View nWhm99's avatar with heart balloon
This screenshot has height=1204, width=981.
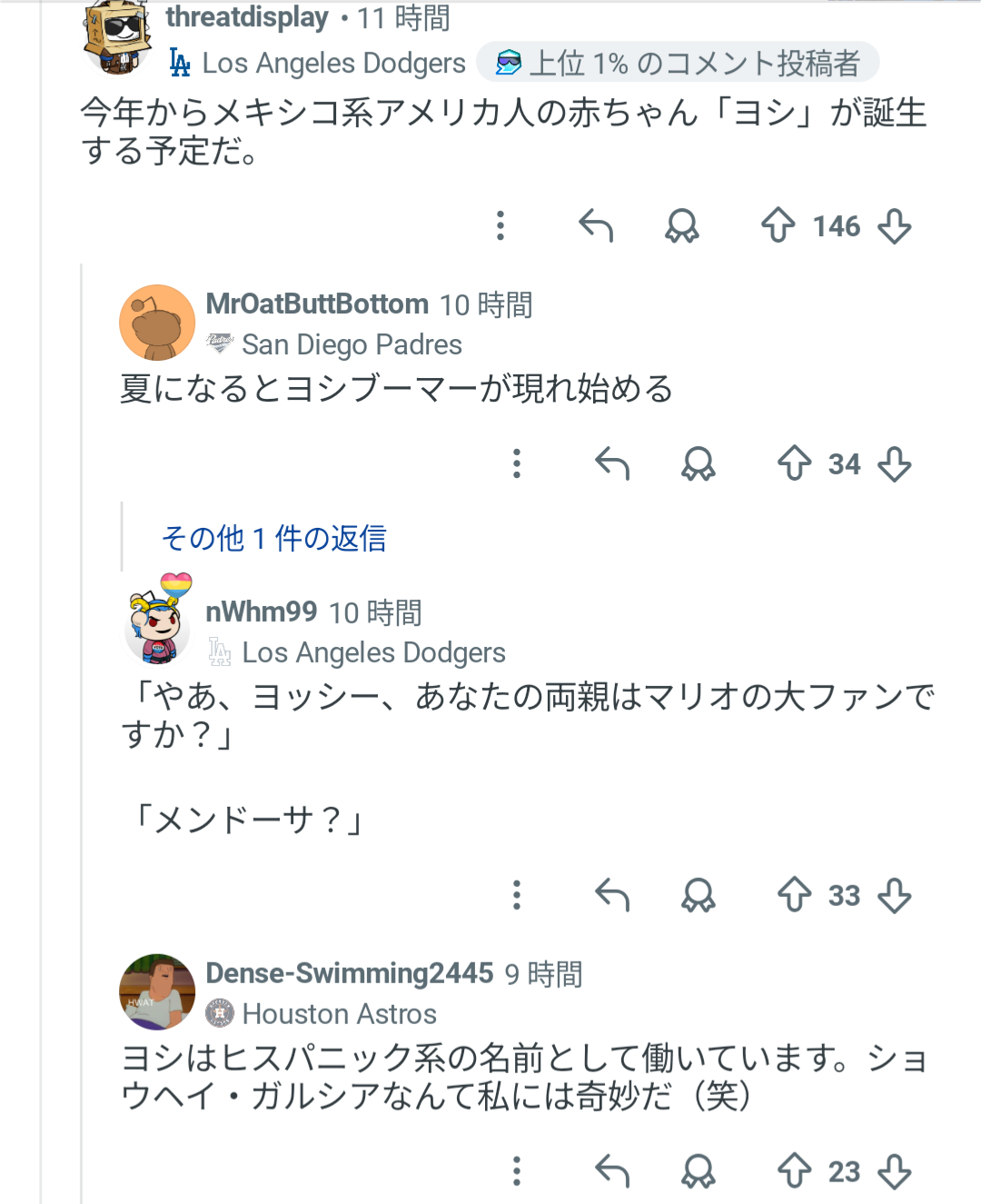click(x=159, y=620)
